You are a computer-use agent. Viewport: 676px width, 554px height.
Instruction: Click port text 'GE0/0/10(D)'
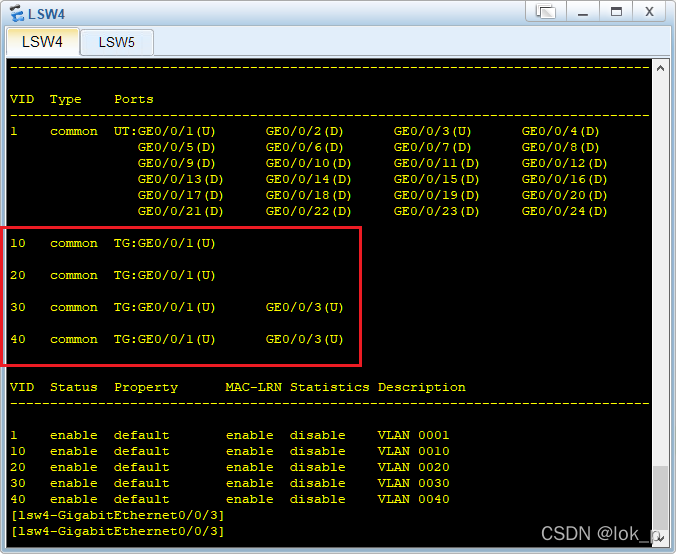tap(308, 163)
